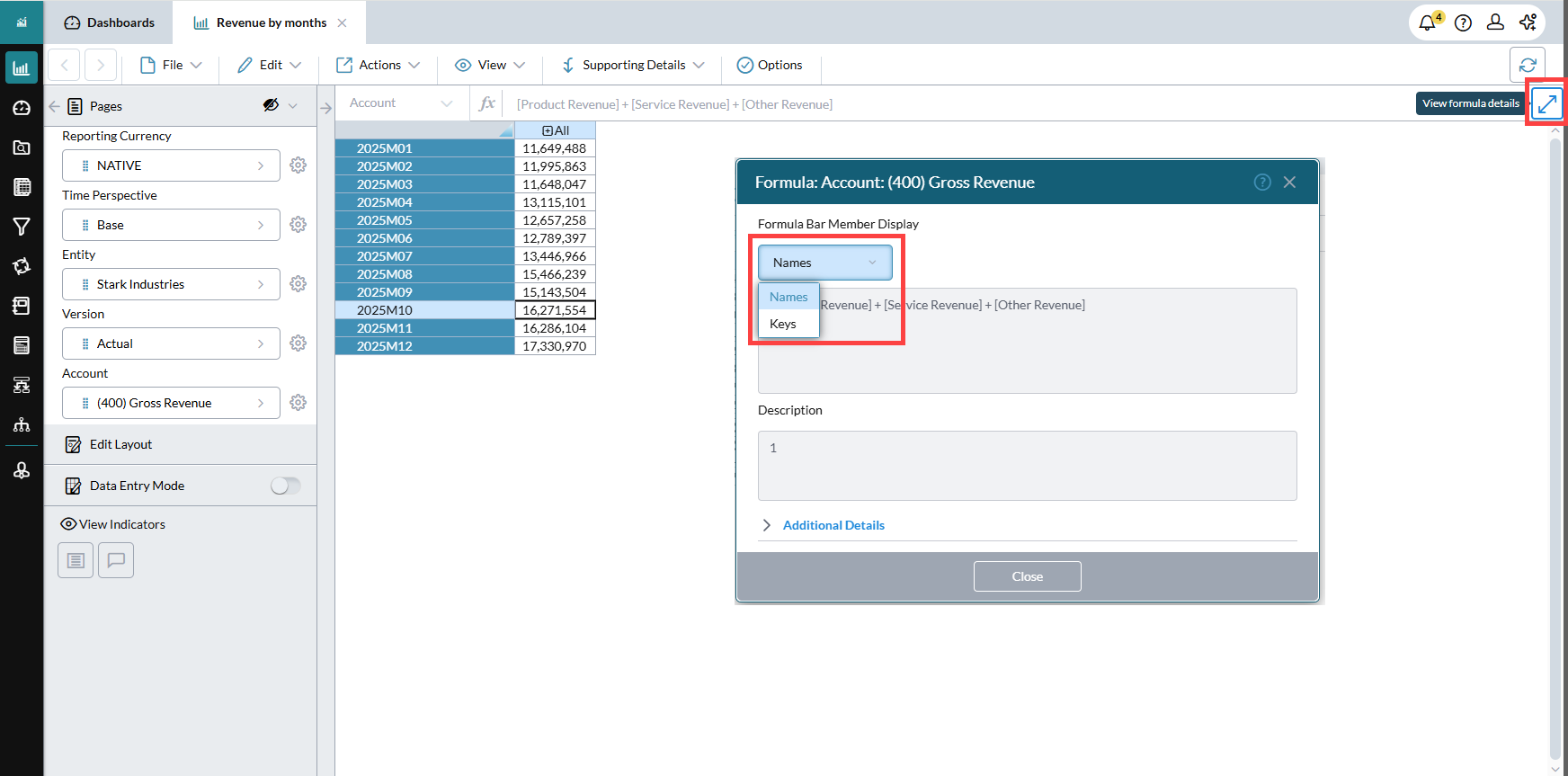The height and width of the screenshot is (776, 1568).
Task: Open settings gear next to Account selector
Action: [x=298, y=403]
